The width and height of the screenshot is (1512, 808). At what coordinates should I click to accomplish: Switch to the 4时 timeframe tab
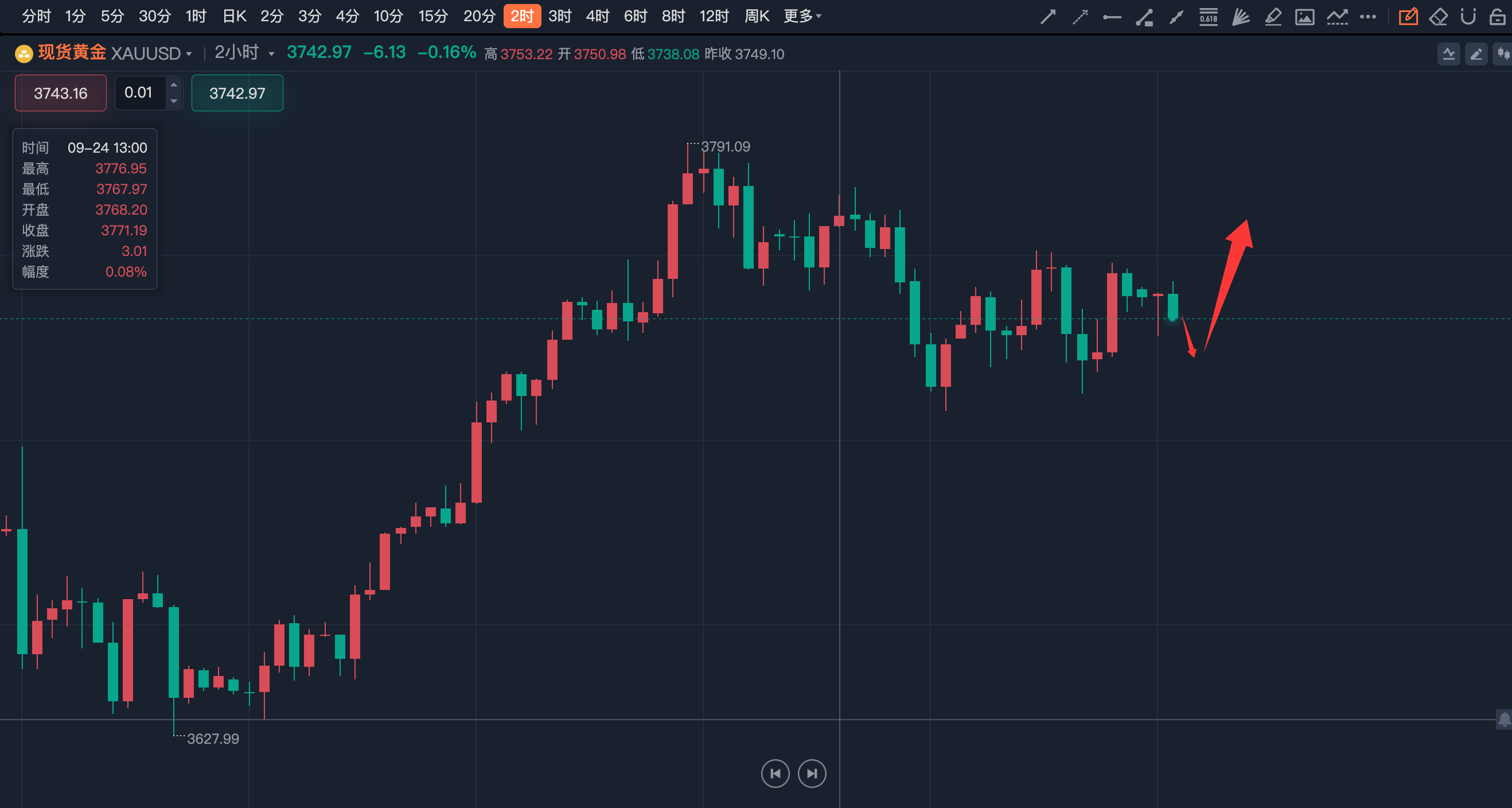click(597, 16)
